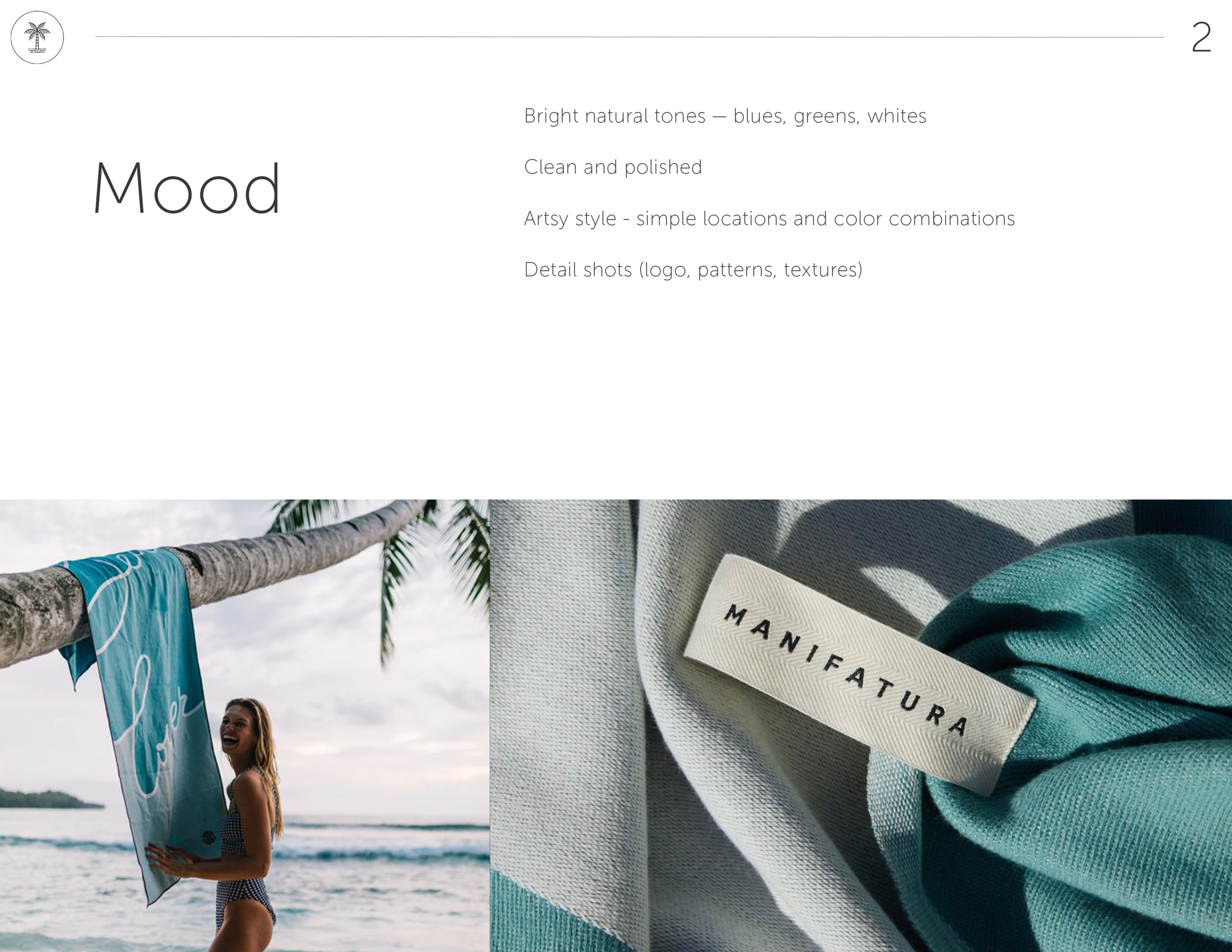Open the beach towel photo
The image size is (1232, 952).
(x=245, y=725)
